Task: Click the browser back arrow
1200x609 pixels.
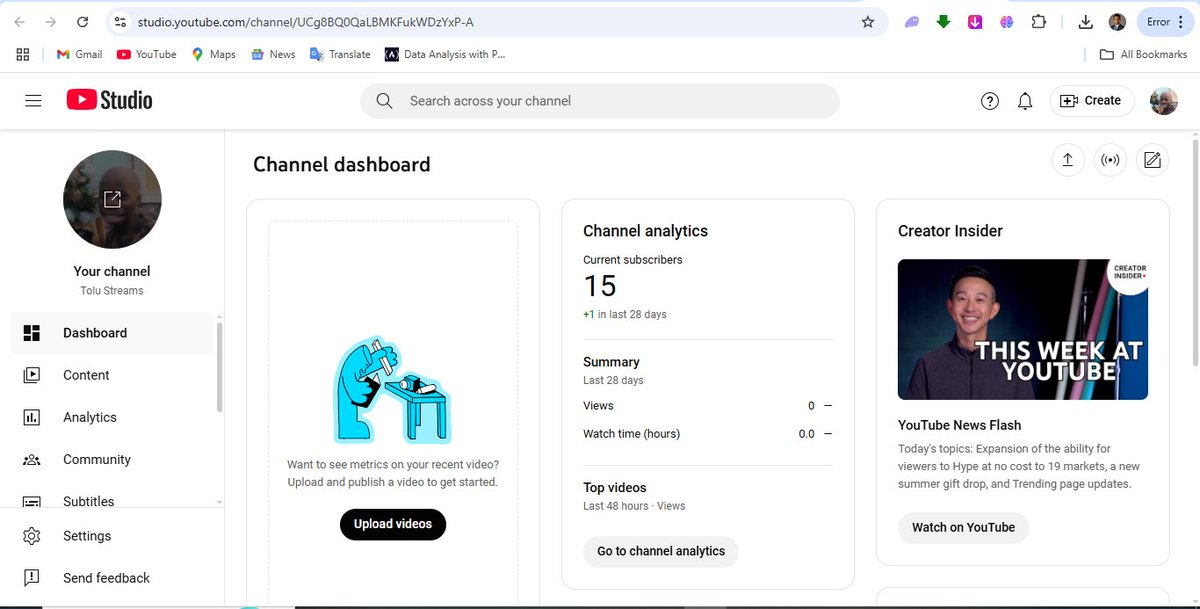Action: point(20,22)
